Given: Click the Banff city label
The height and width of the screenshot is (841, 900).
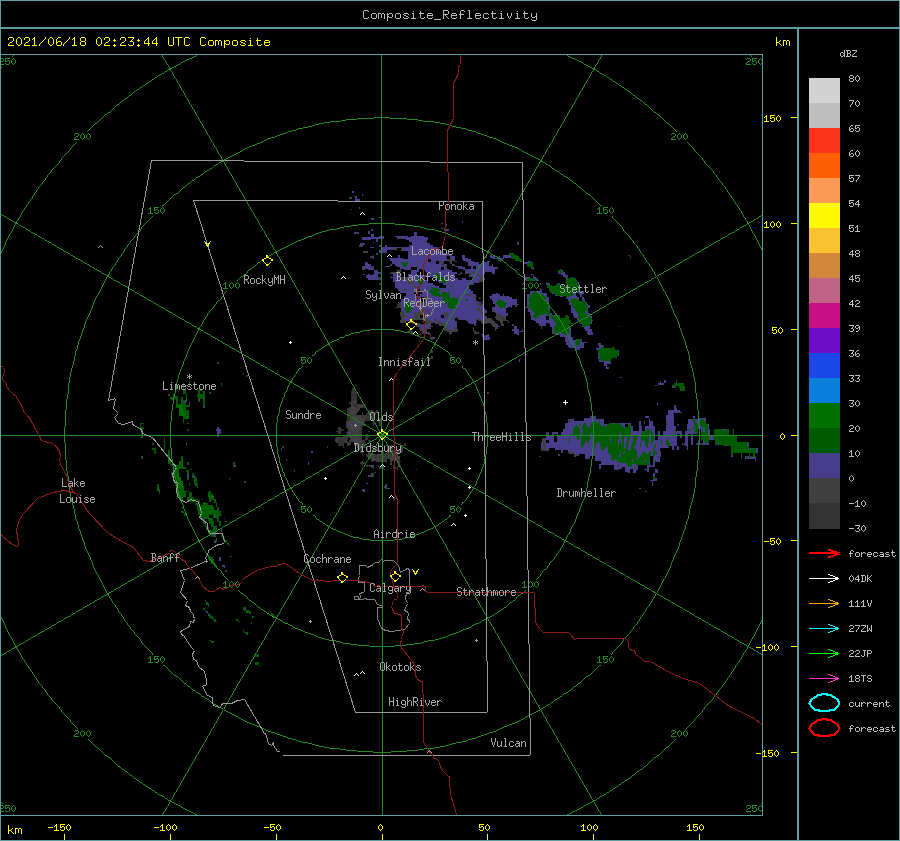Looking at the screenshot, I should [165, 557].
